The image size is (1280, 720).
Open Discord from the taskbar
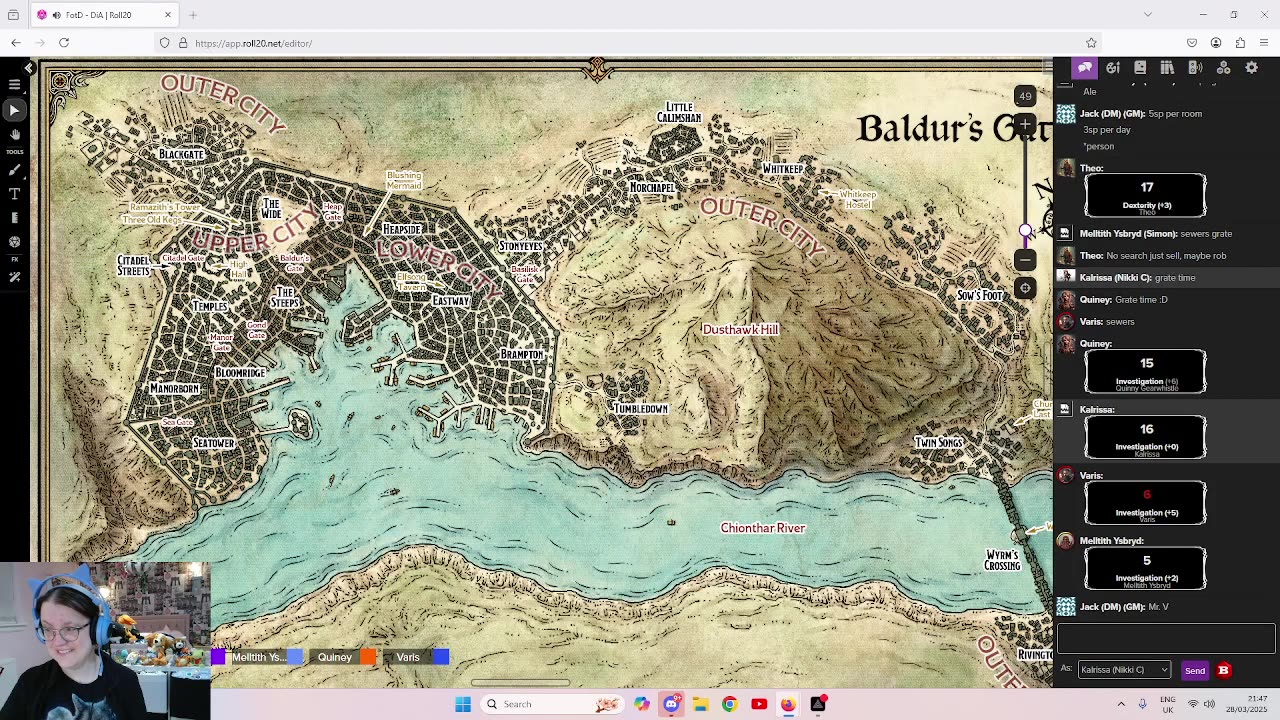point(671,704)
